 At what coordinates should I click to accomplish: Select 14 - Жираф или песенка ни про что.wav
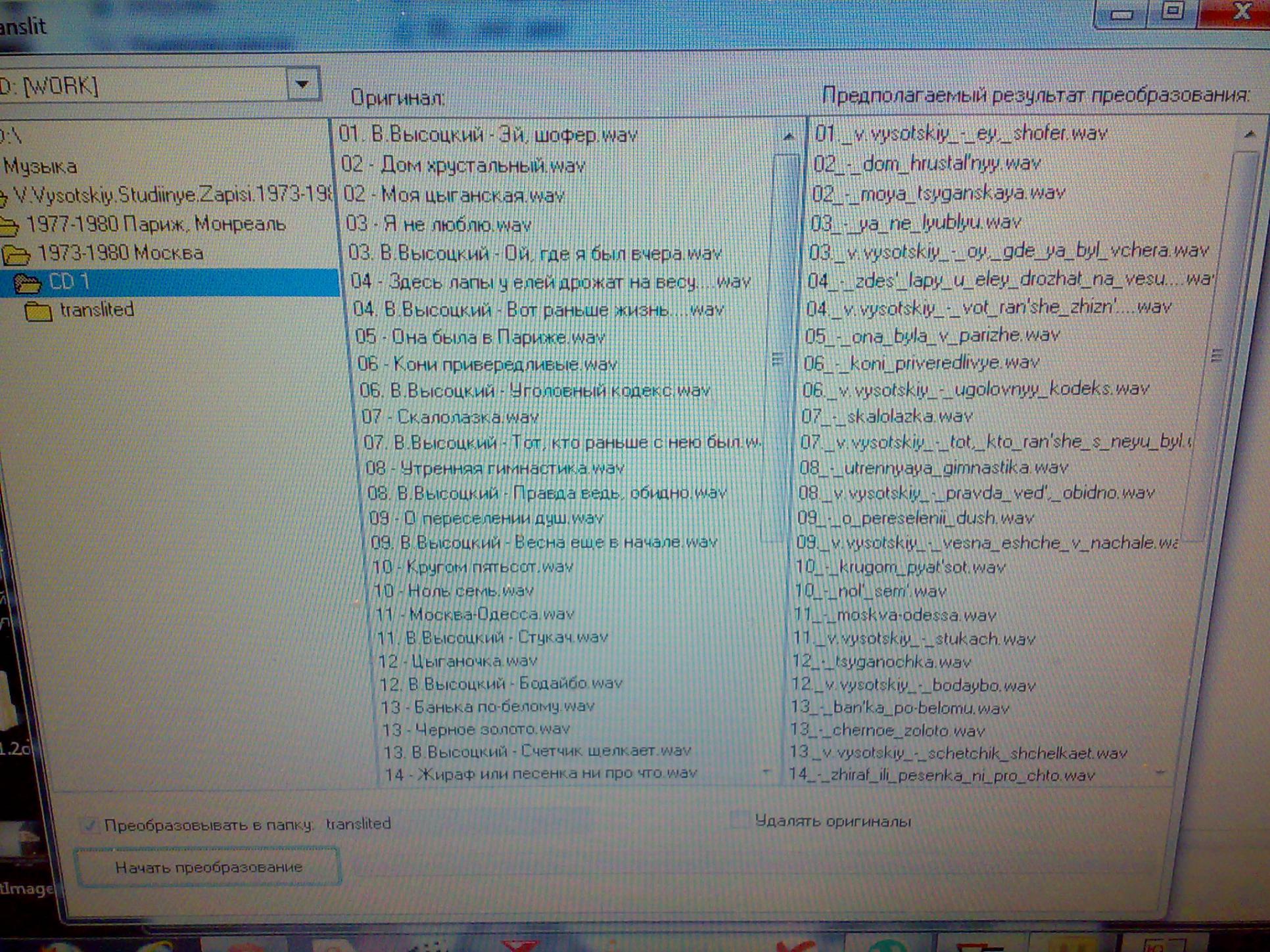tap(540, 773)
